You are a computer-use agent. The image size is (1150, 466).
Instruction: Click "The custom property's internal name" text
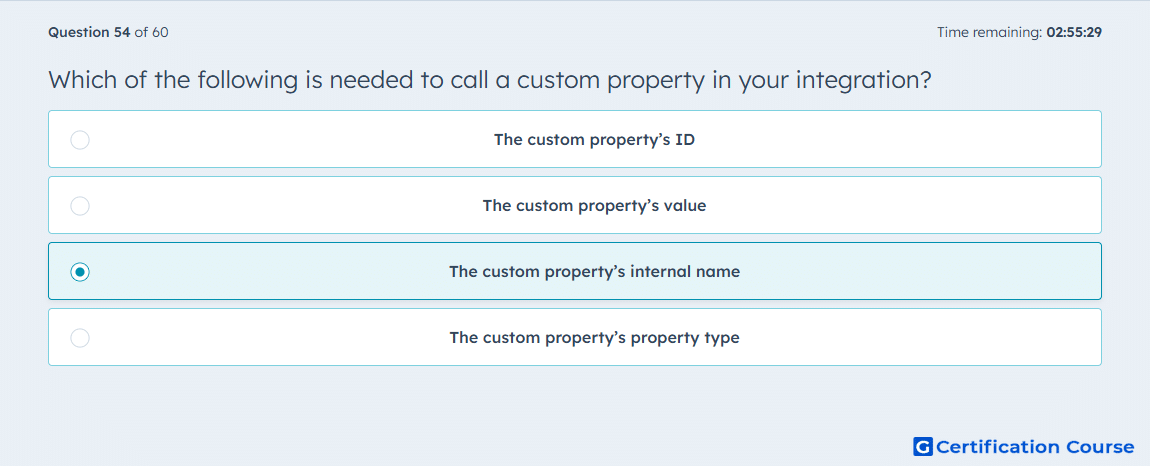[x=594, y=272]
